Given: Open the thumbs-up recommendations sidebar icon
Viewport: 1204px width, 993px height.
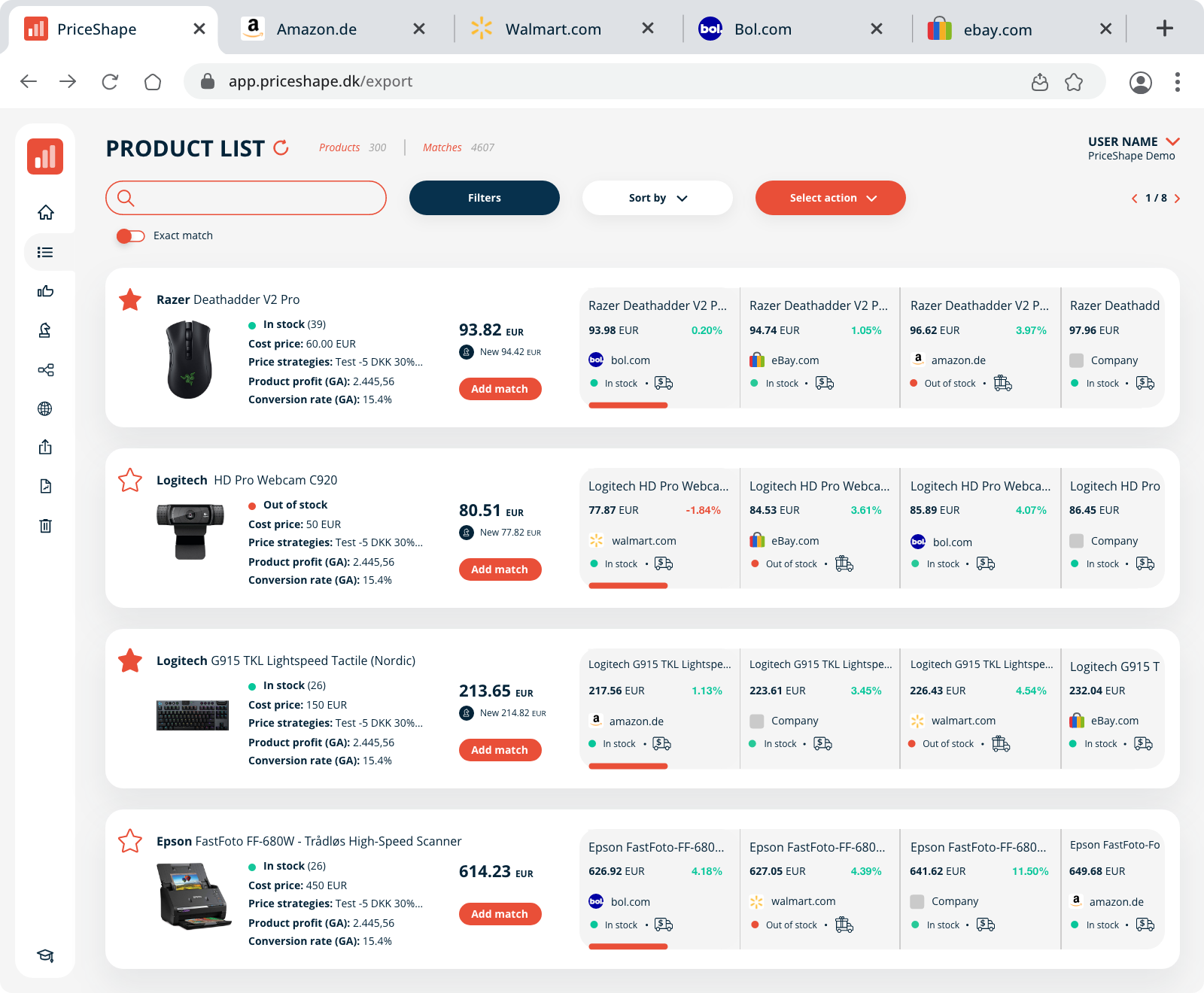Looking at the screenshot, I should click(45, 291).
